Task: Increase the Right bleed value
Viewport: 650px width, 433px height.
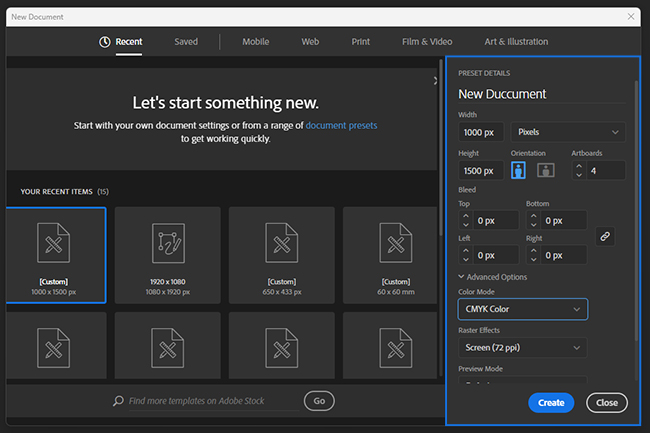Action: [534, 251]
